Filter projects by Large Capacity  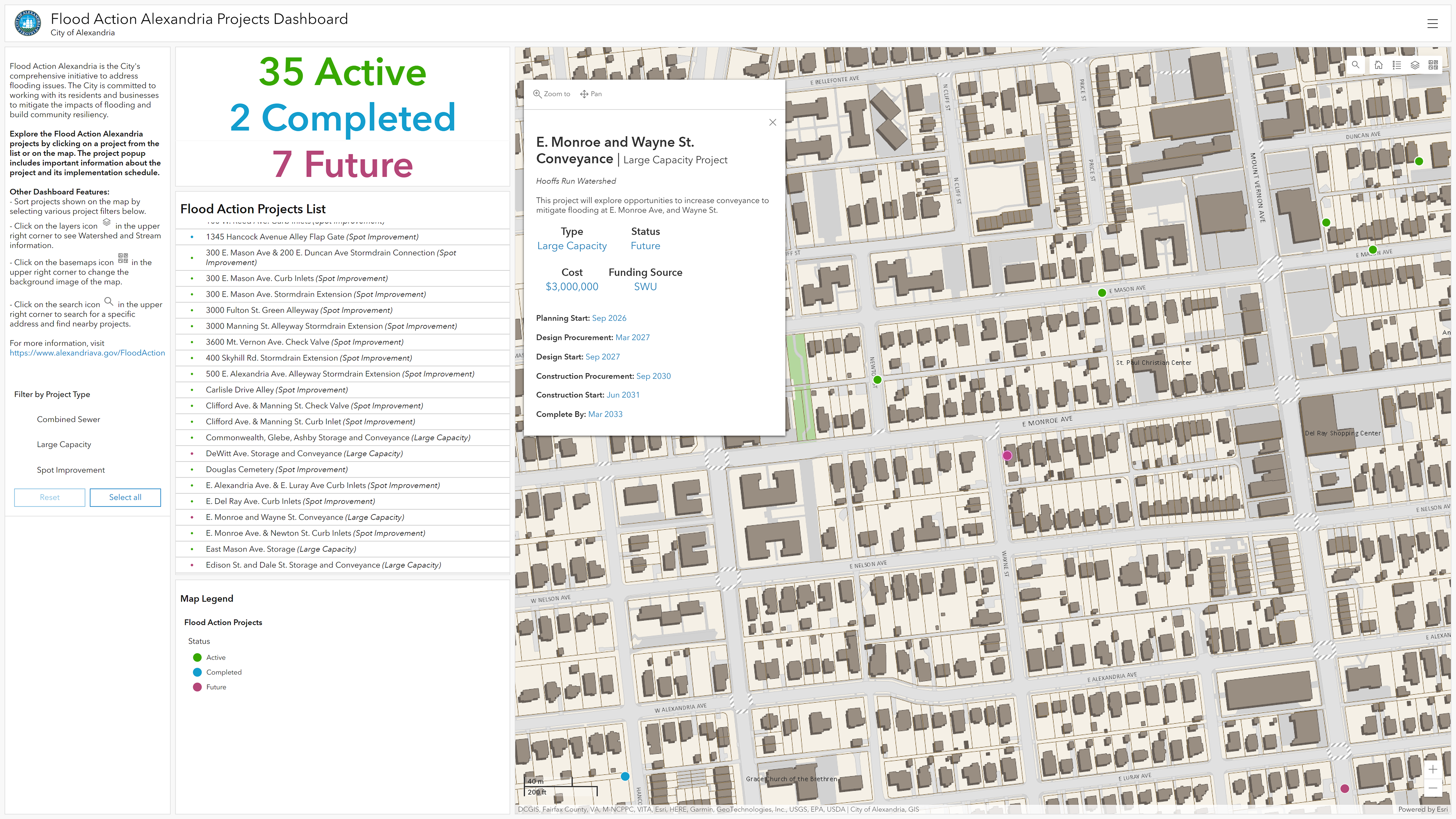tap(64, 444)
